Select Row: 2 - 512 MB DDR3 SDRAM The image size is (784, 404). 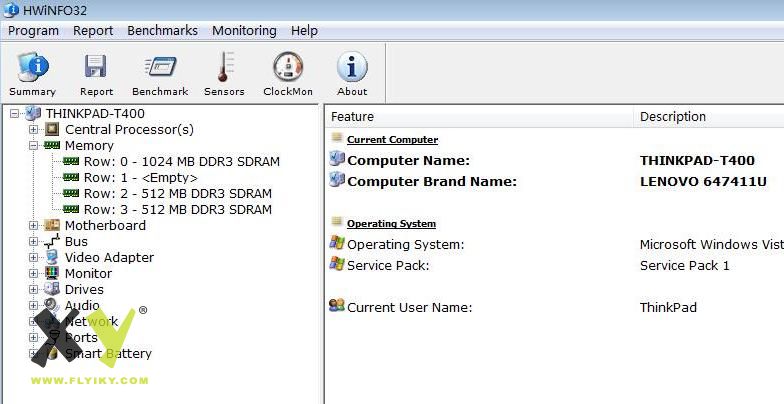(178, 194)
